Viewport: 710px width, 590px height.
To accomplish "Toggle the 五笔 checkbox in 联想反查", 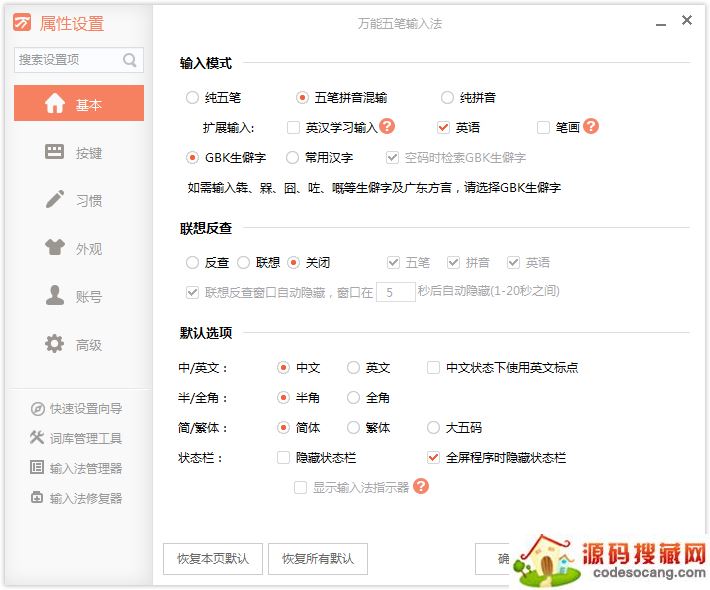I will coord(393,263).
